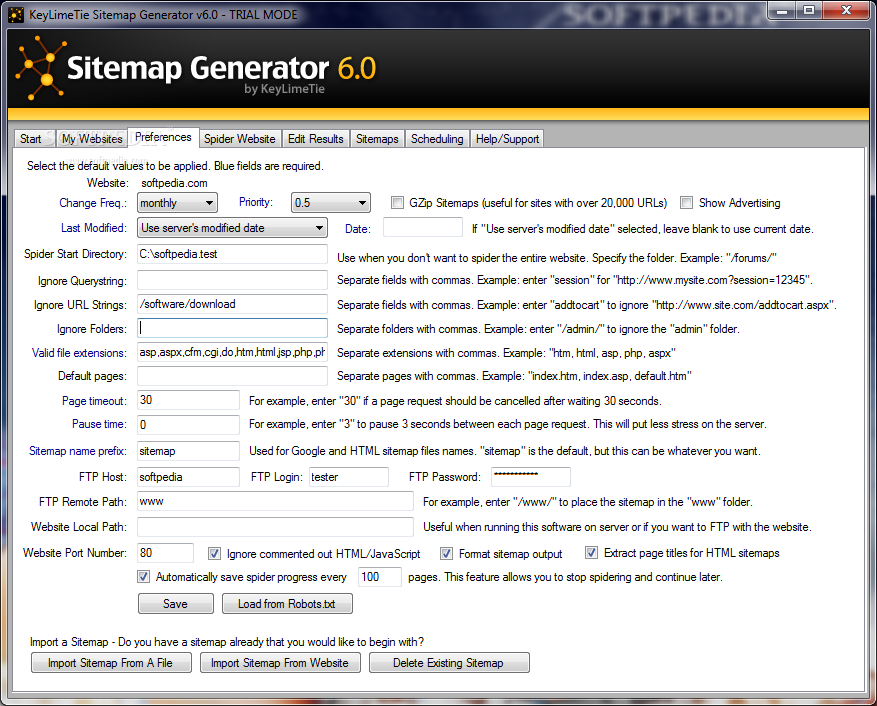
Task: Click the FTP Password field
Action: pyautogui.click(x=531, y=477)
